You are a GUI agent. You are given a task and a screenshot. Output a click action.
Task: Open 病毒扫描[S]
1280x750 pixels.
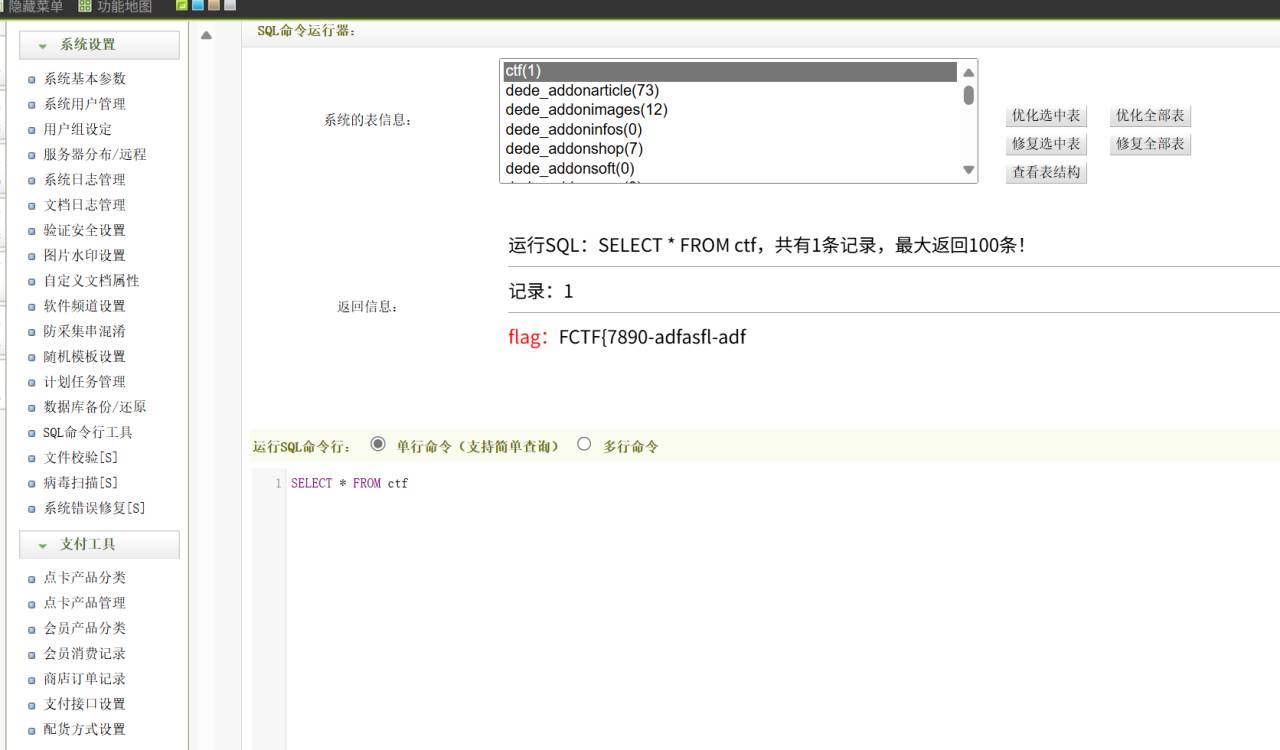coord(81,483)
